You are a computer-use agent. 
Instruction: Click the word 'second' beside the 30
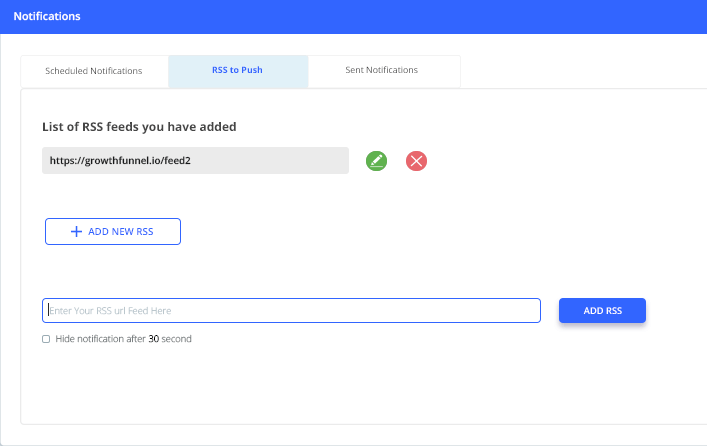[x=177, y=339]
